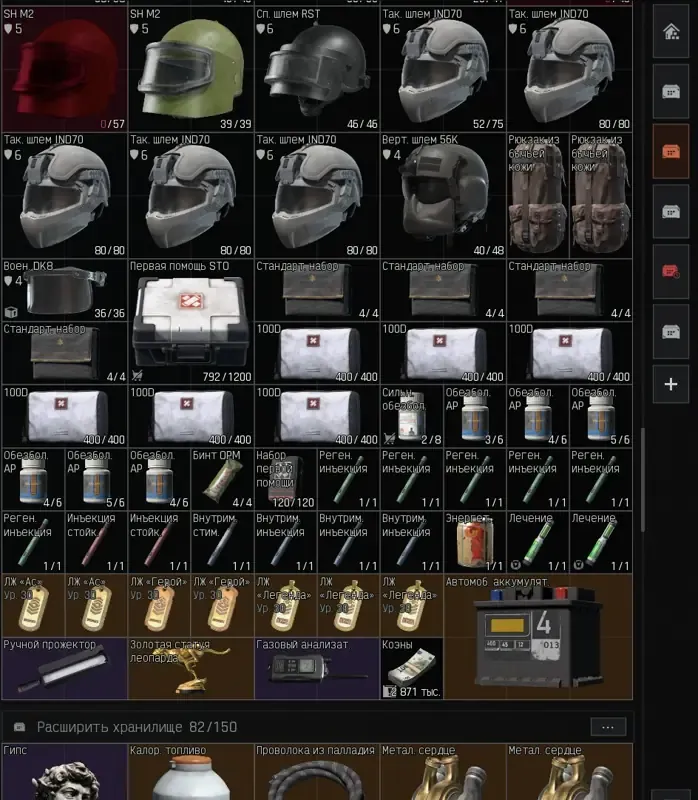Select the Обезбол. АР bottle with 3/6
Screen dimensions: 698x800
(475, 416)
